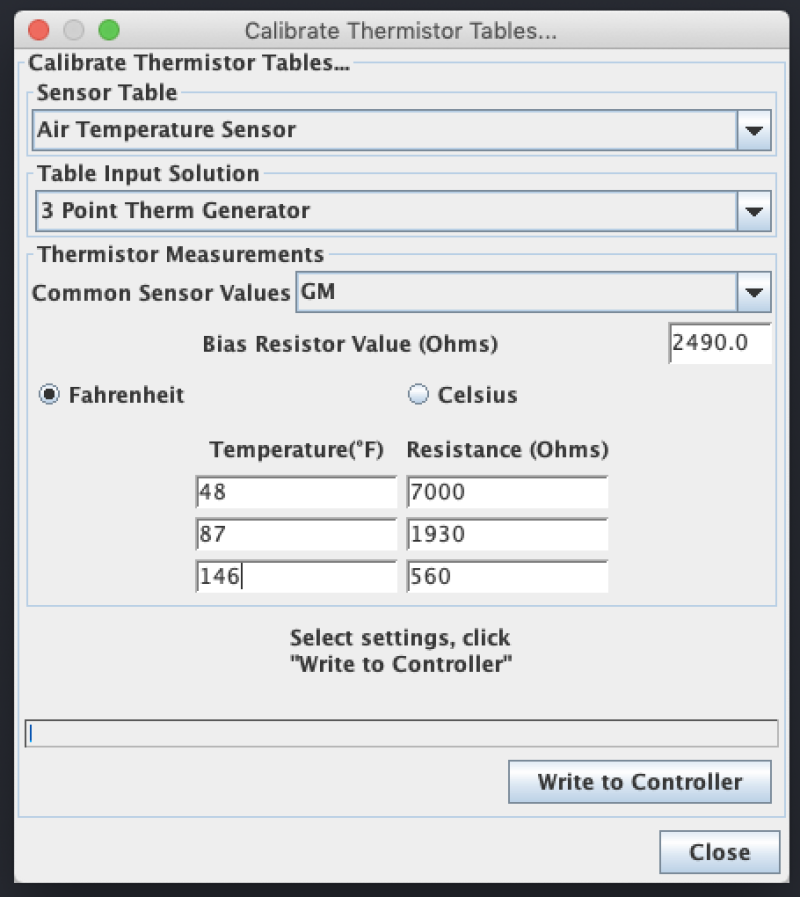Click the Air Temperature Sensor combo box

pyautogui.click(x=385, y=130)
